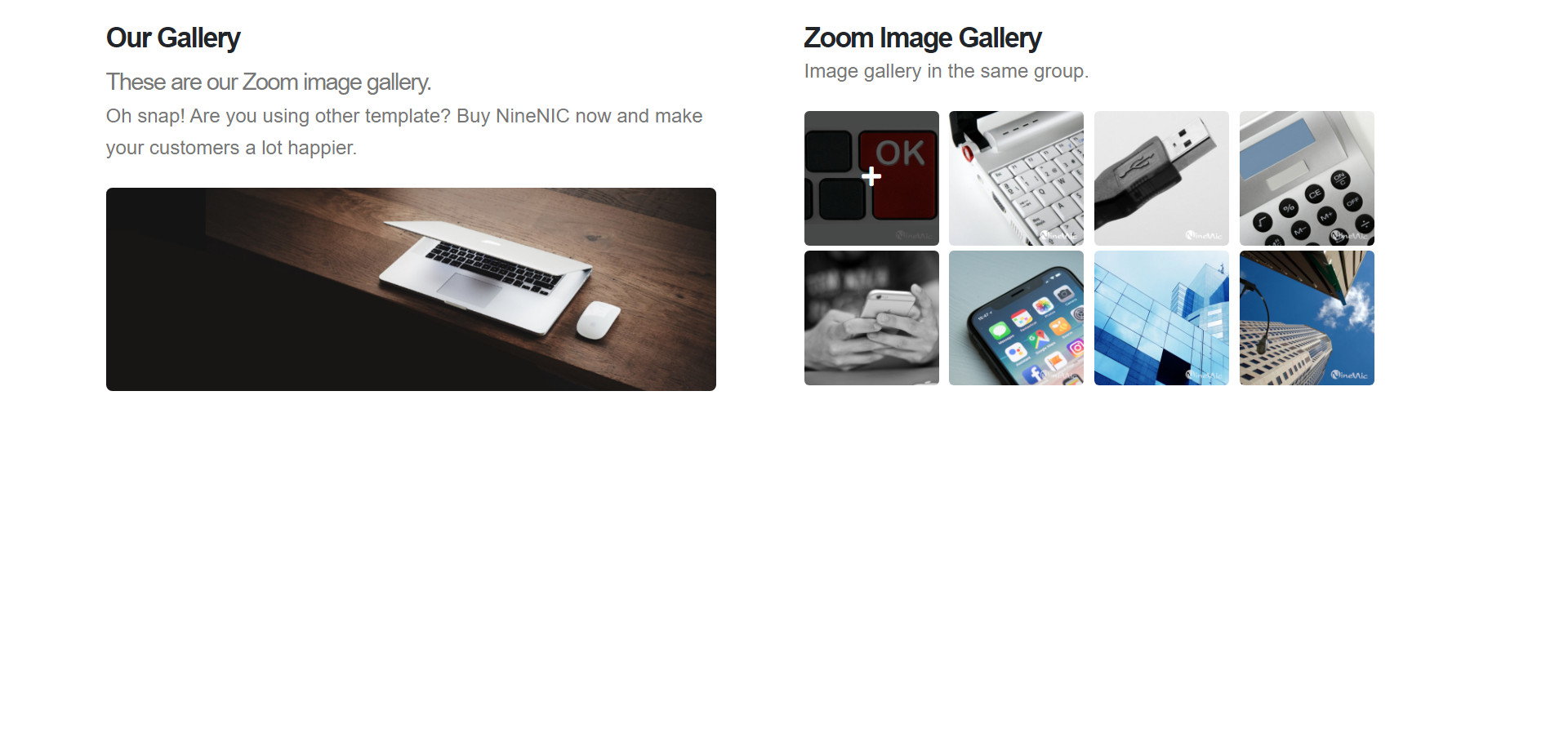1568x751 pixels.
Task: Click the calculator's blue display screen
Action: 1278,149
